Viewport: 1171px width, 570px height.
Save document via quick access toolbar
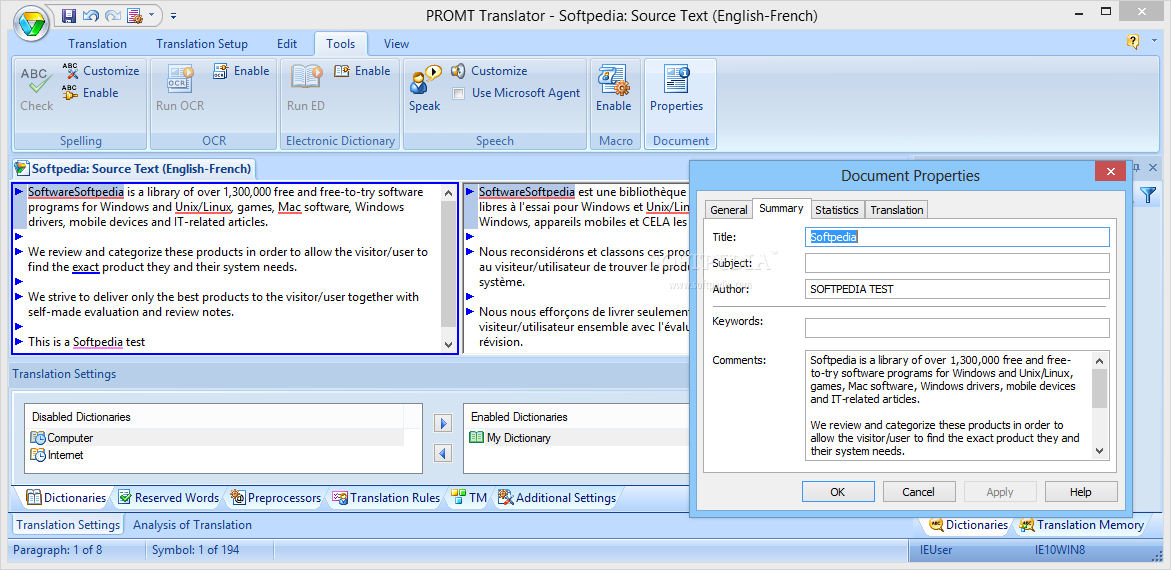click(69, 15)
